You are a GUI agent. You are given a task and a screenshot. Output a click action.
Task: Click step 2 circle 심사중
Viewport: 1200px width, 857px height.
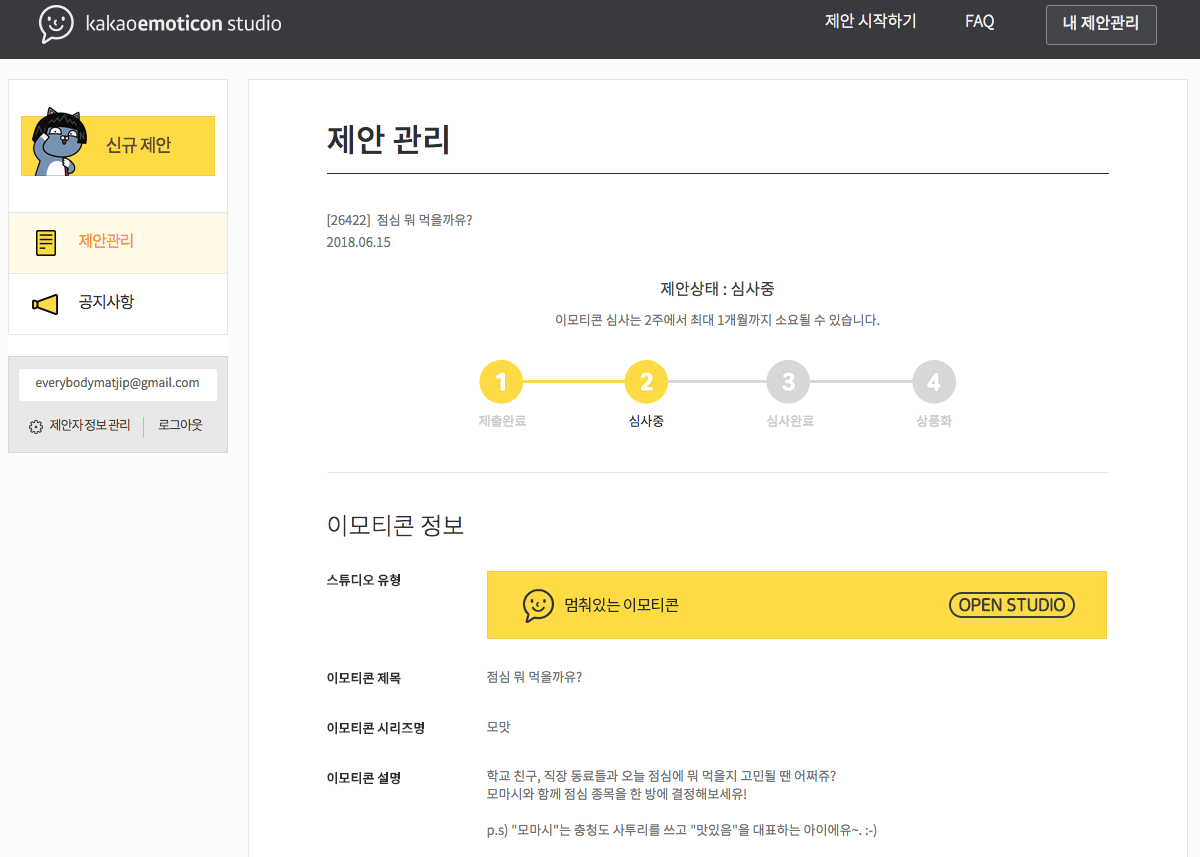tap(646, 382)
